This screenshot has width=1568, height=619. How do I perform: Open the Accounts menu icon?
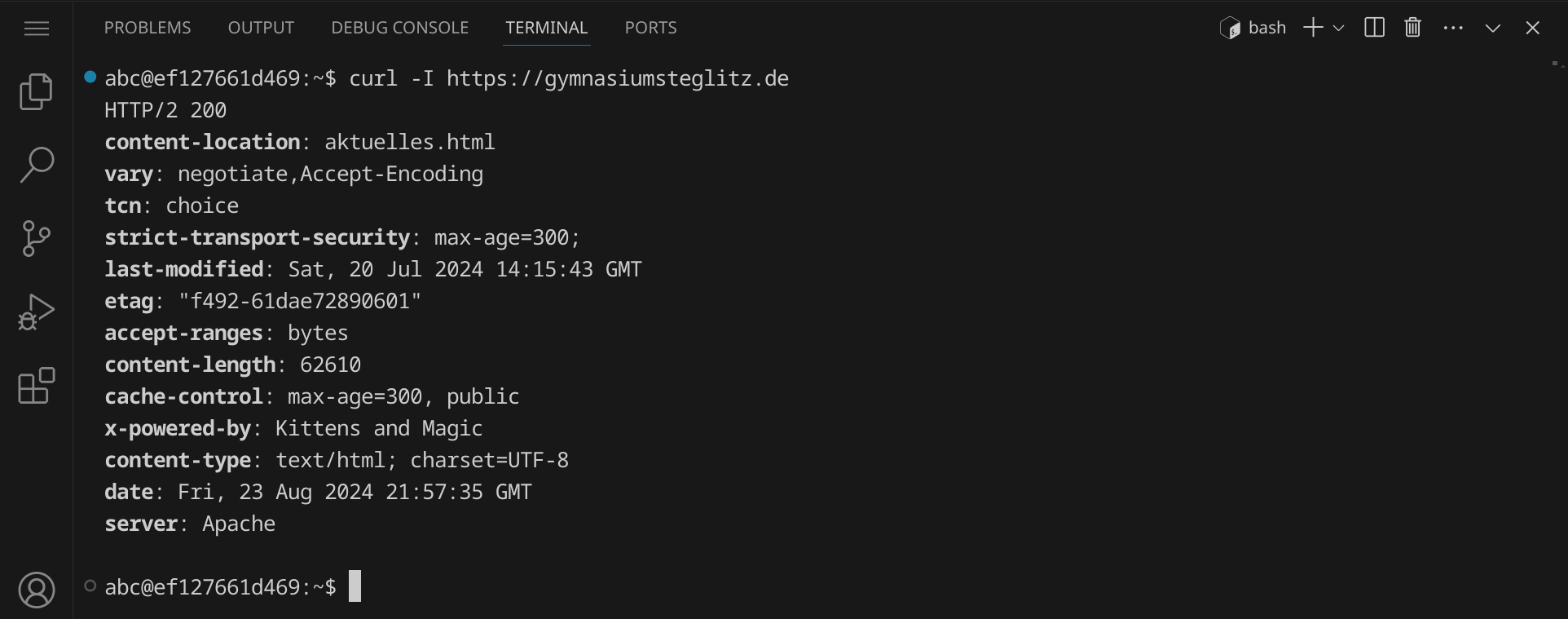(37, 590)
